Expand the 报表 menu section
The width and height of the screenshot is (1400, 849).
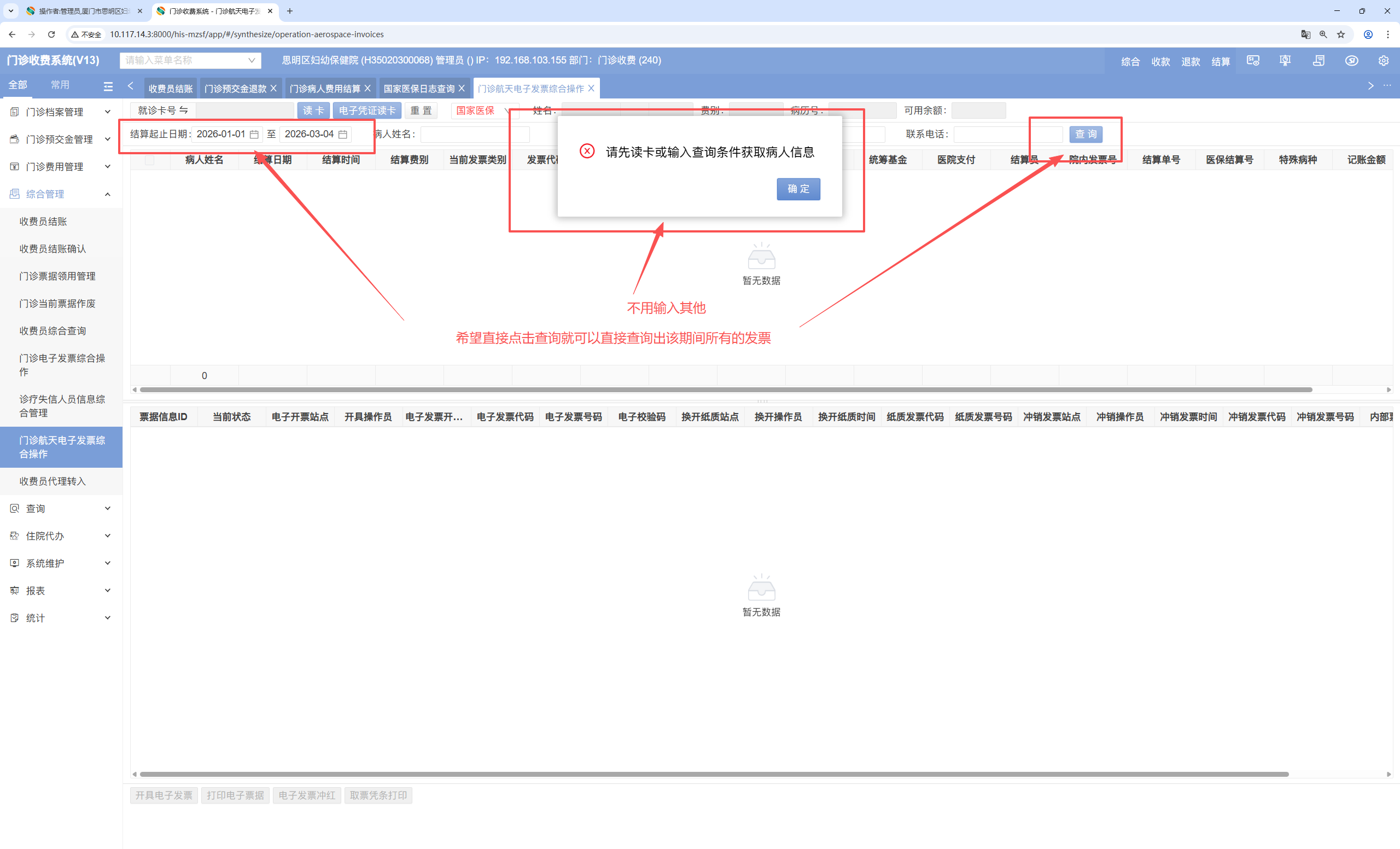(x=60, y=590)
